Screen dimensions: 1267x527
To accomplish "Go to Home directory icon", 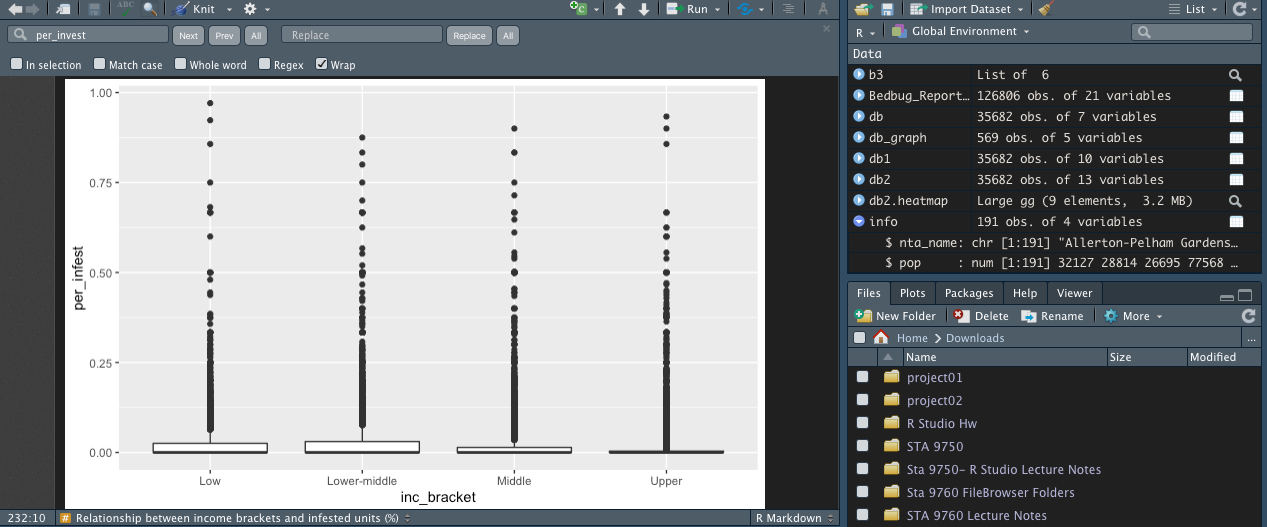I will pos(881,338).
